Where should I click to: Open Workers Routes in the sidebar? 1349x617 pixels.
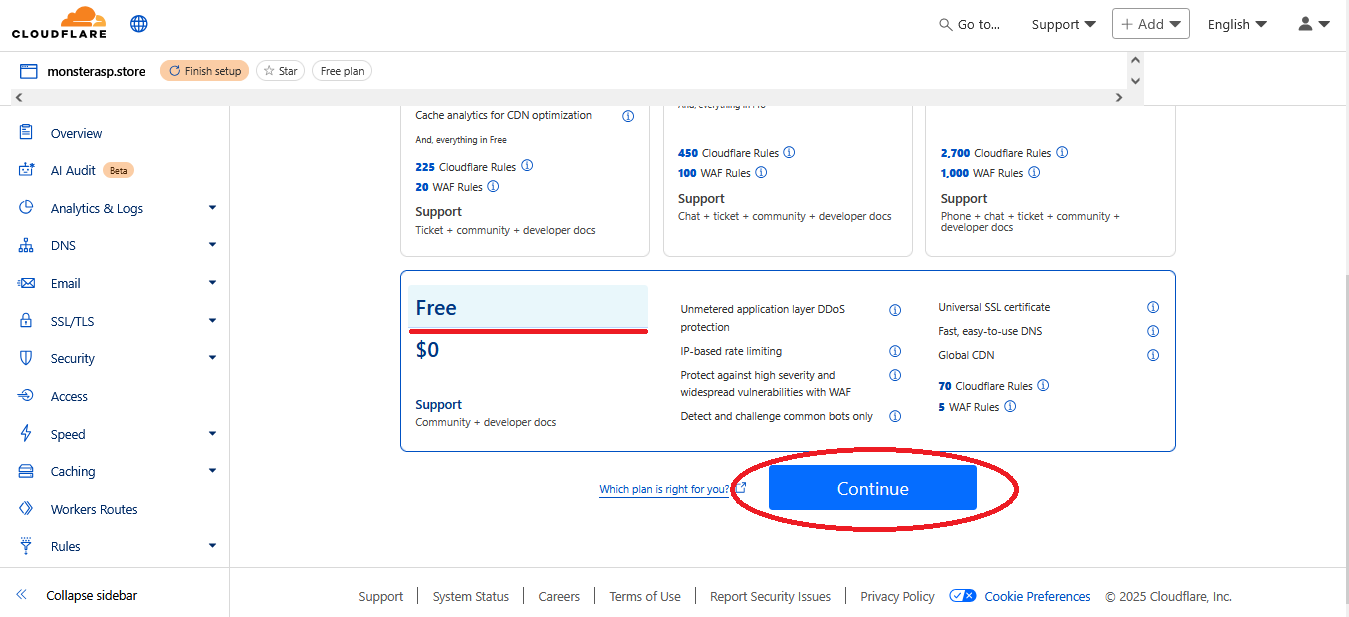click(x=94, y=509)
